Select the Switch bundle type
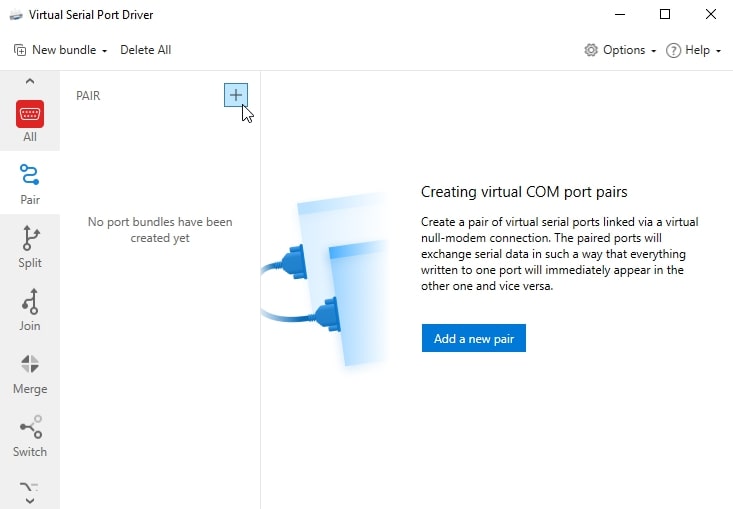 tap(30, 436)
